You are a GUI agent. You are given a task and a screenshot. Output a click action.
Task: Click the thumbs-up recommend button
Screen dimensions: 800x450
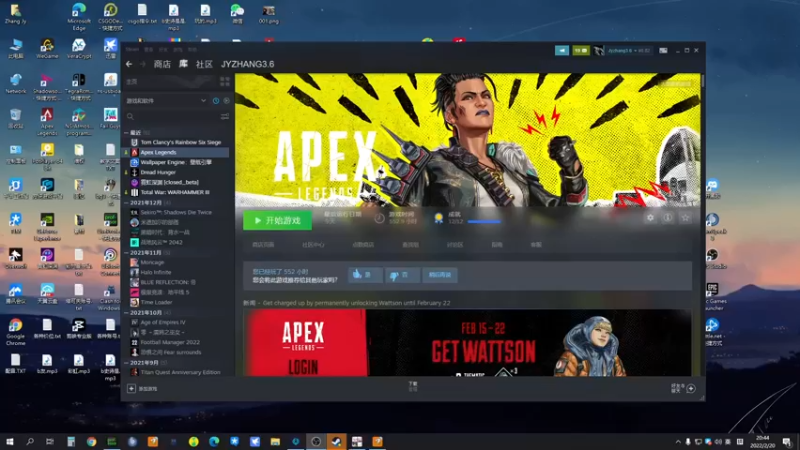coord(365,275)
